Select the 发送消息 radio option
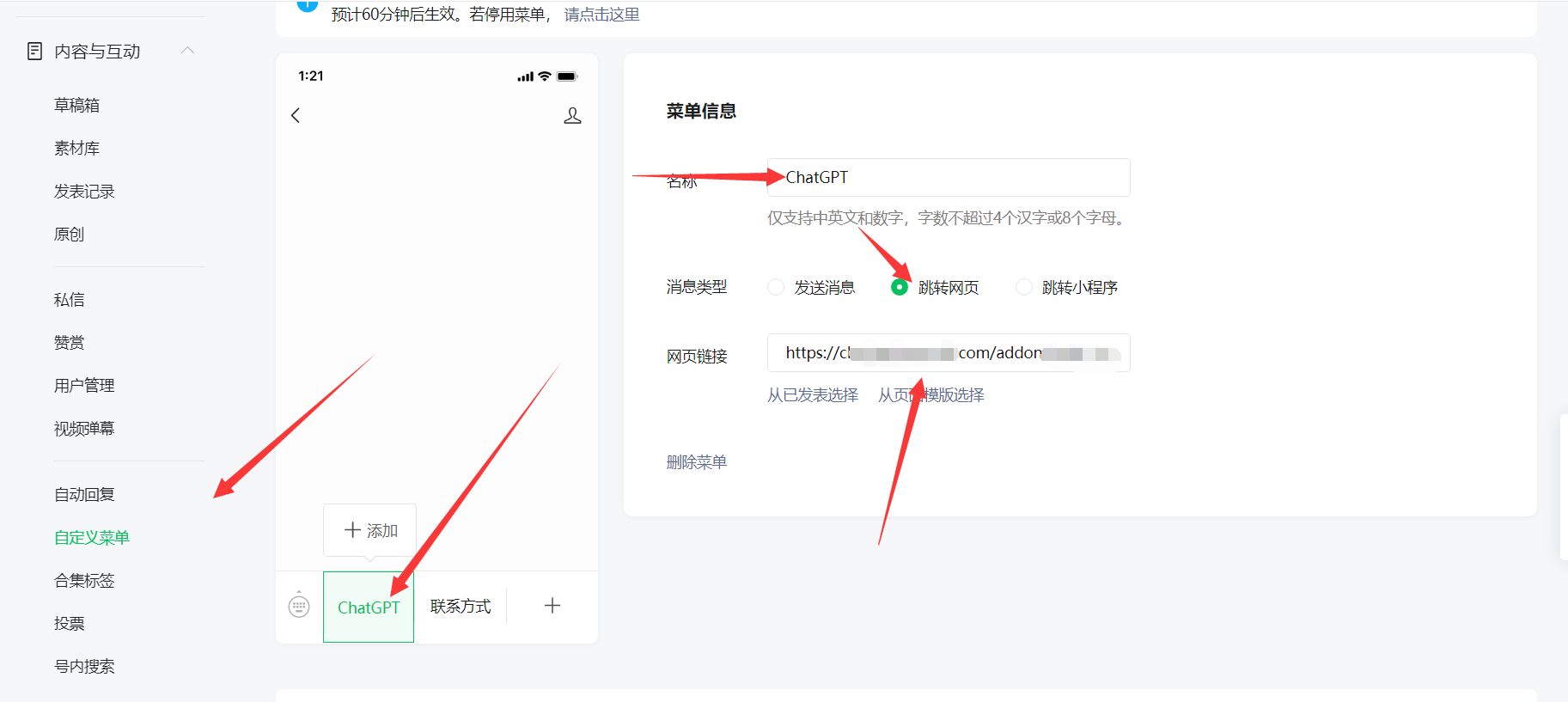The height and width of the screenshot is (702, 1568). (x=776, y=287)
